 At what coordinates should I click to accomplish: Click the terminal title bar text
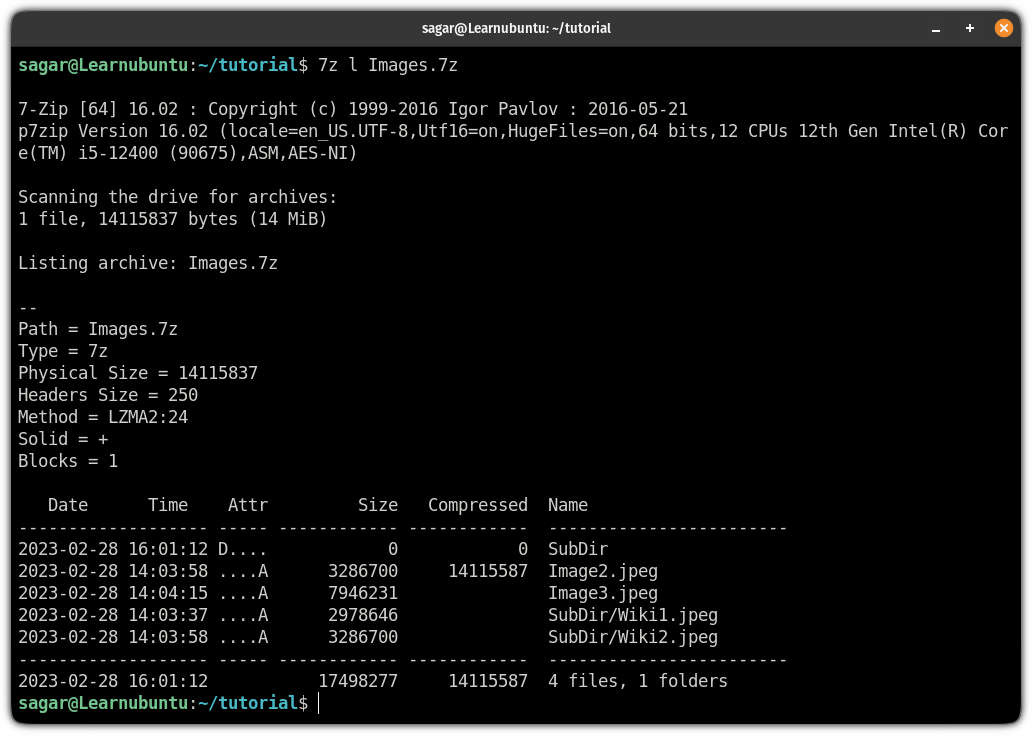[516, 28]
